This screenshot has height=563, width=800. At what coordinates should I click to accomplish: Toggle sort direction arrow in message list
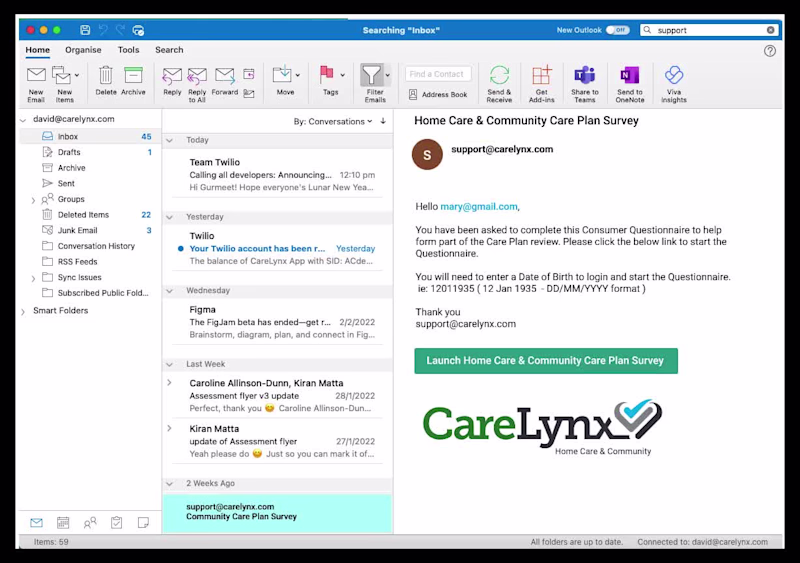coord(383,121)
